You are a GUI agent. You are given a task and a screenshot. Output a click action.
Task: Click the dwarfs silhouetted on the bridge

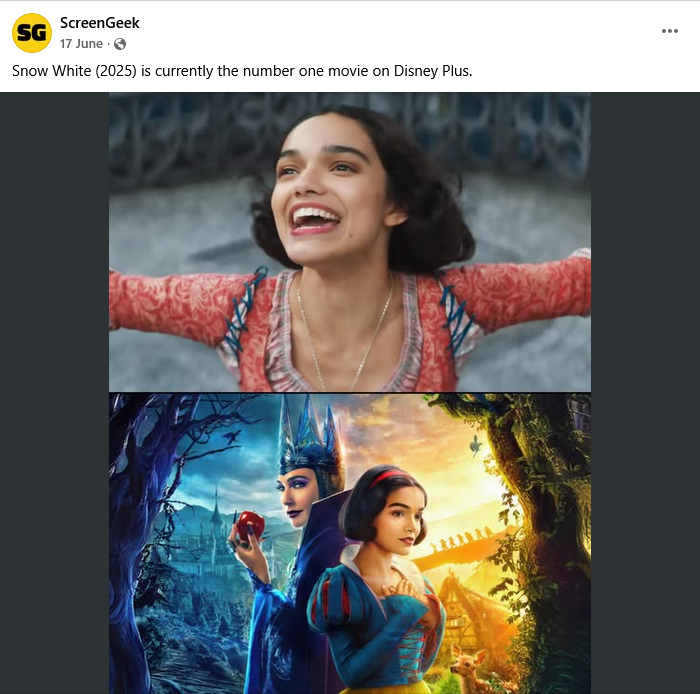(462, 540)
